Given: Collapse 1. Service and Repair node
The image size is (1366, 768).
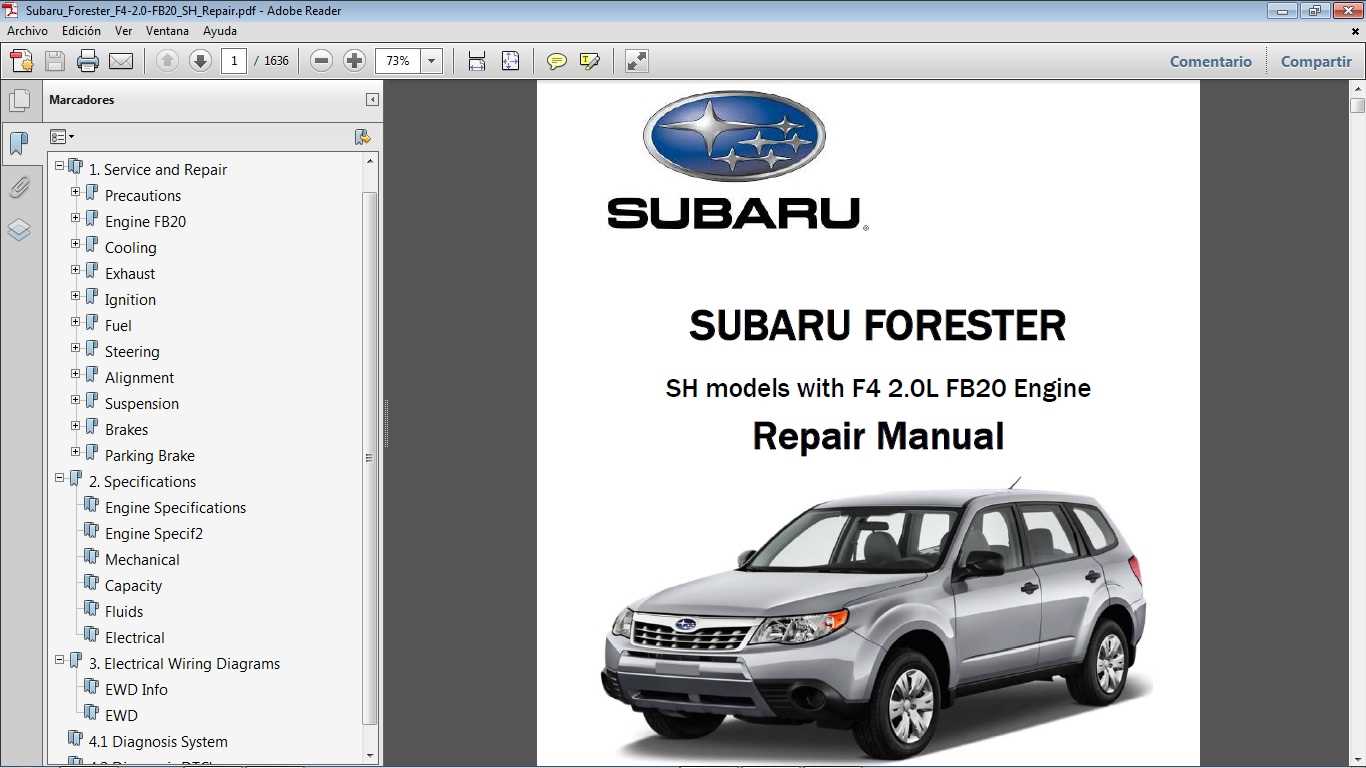Looking at the screenshot, I should pos(59,165).
